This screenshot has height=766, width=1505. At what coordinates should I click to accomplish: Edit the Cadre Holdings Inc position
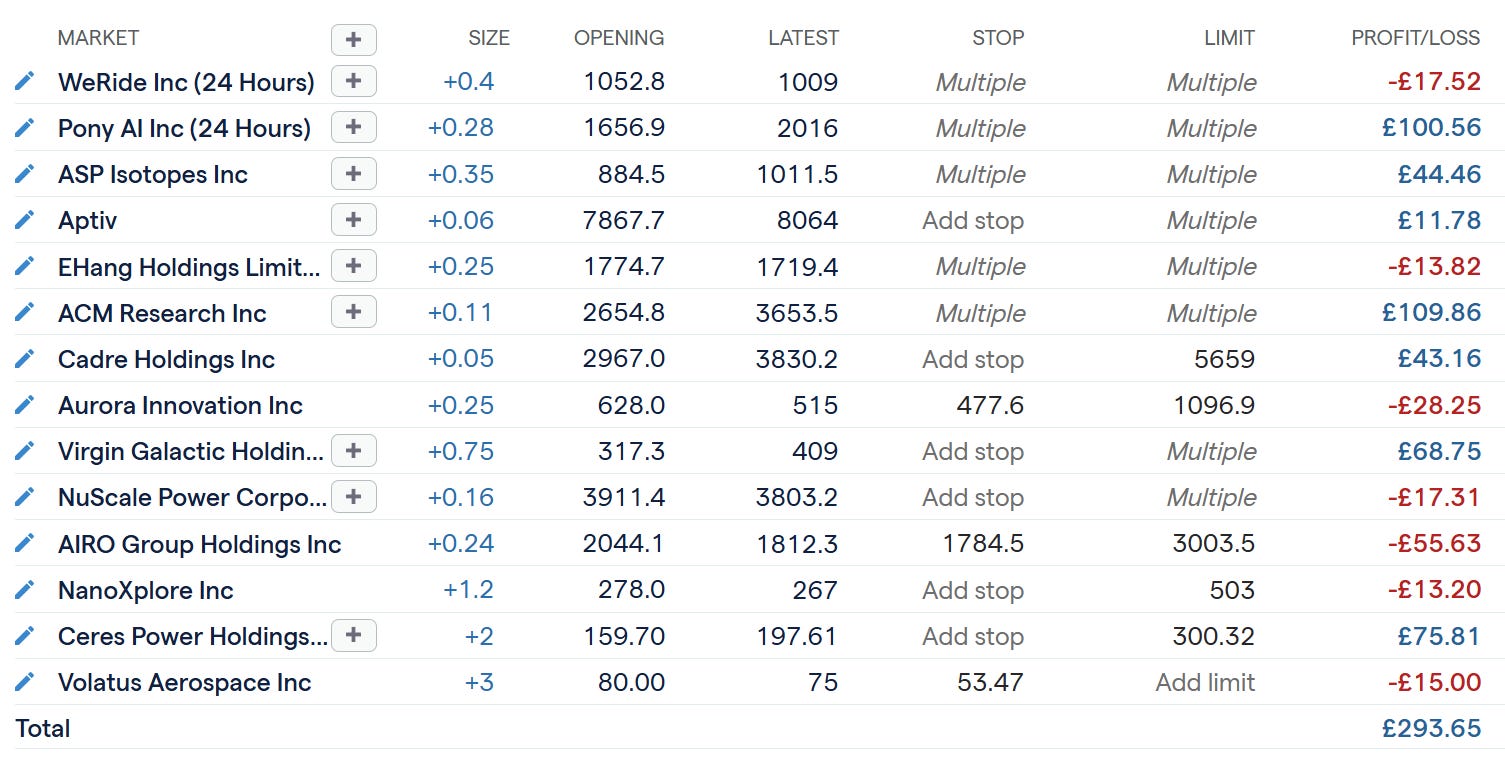24,359
